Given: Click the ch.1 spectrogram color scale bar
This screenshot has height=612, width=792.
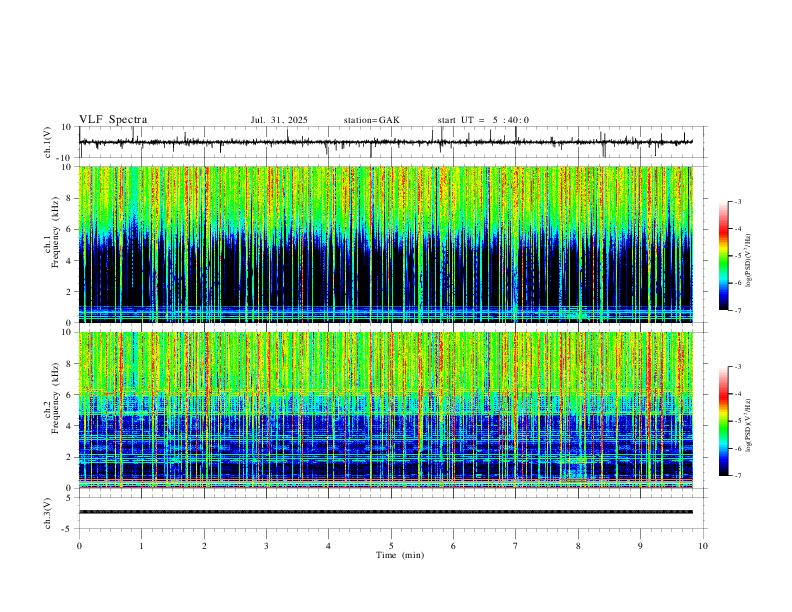Looking at the screenshot, I should click(724, 256).
